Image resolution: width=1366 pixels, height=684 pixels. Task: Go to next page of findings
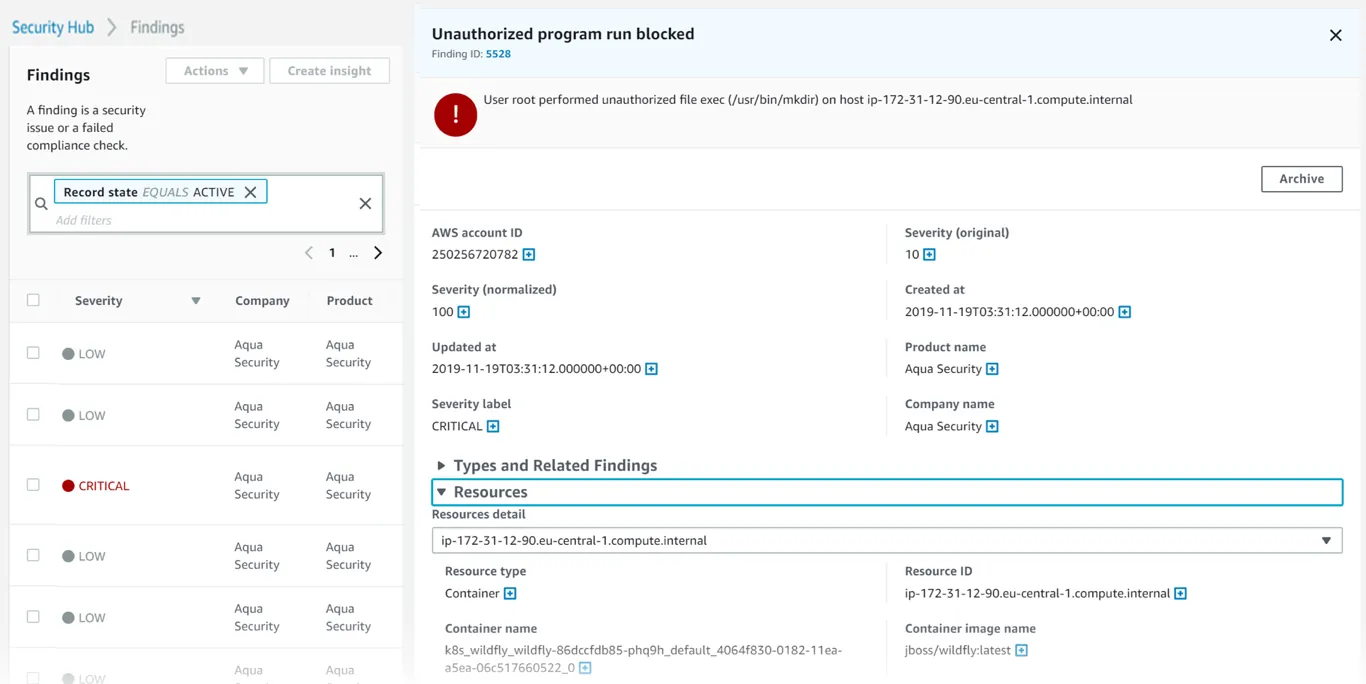point(378,253)
